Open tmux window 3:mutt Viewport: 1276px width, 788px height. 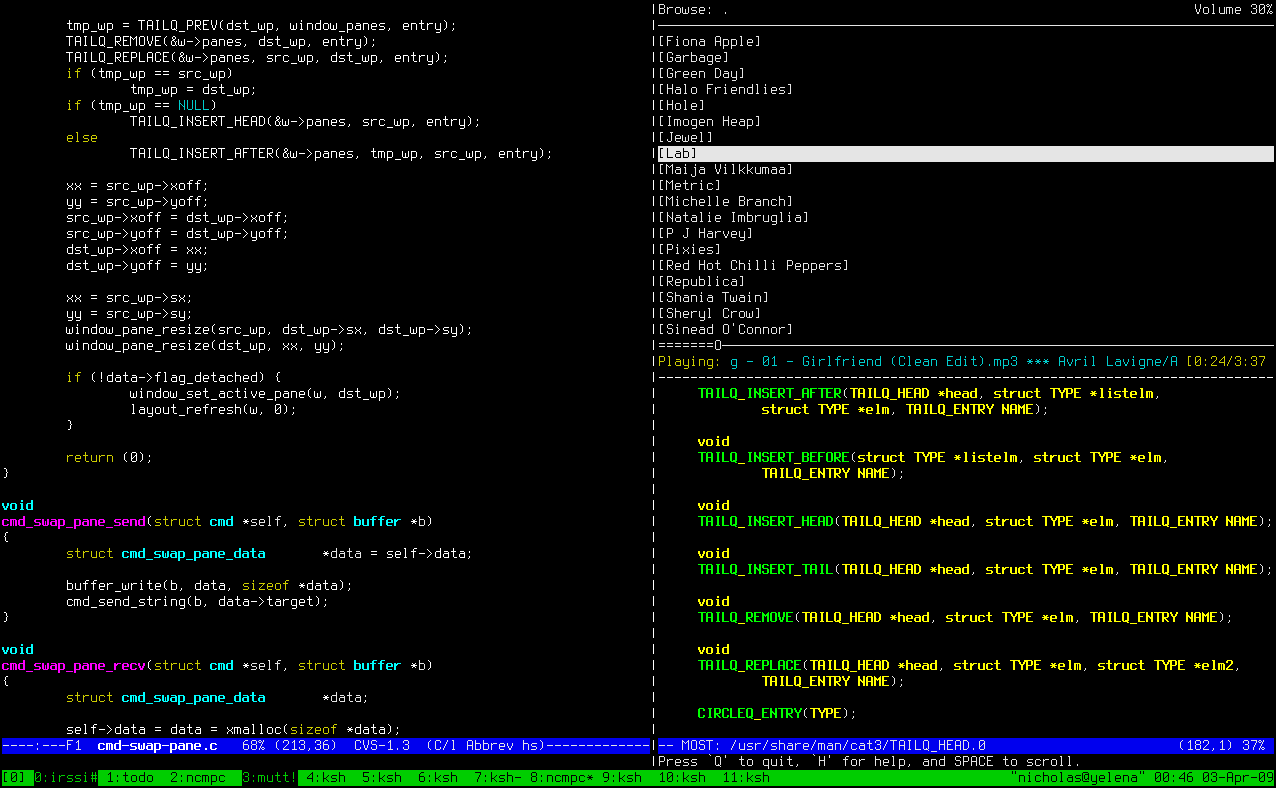tap(266, 777)
